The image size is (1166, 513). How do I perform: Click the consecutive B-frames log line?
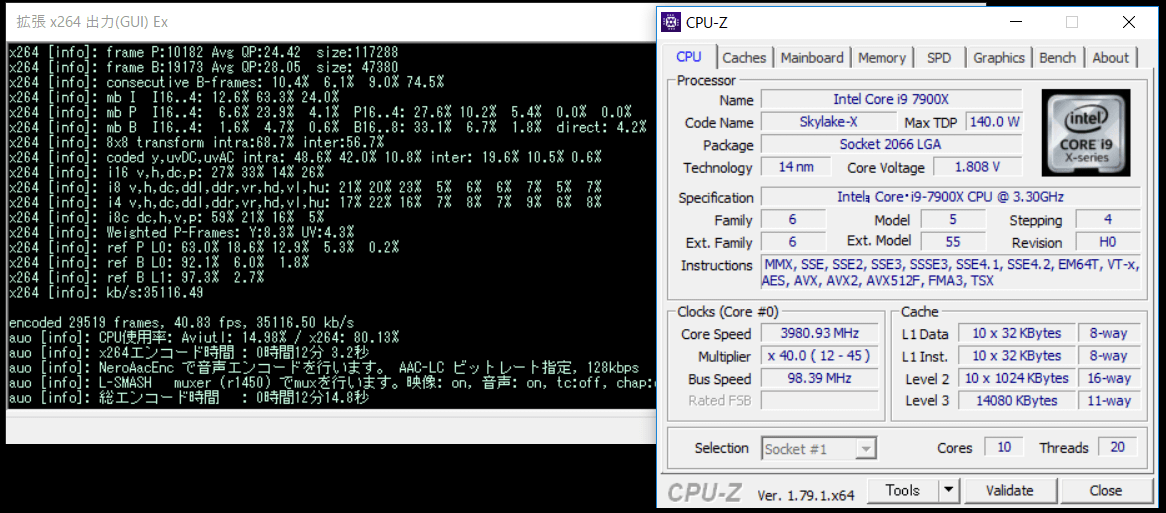coord(227,82)
